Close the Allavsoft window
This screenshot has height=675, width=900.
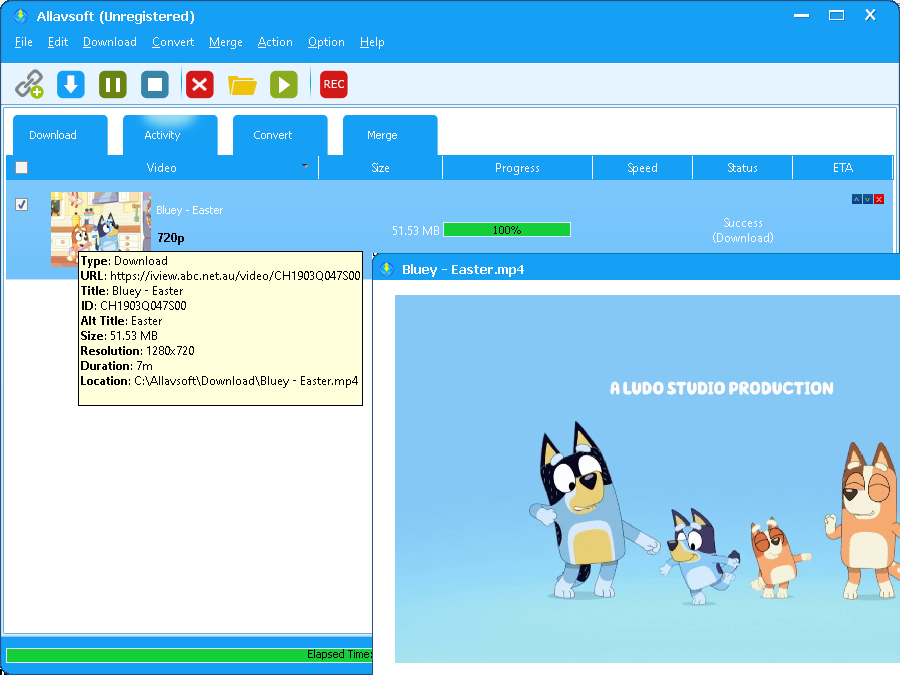(870, 15)
